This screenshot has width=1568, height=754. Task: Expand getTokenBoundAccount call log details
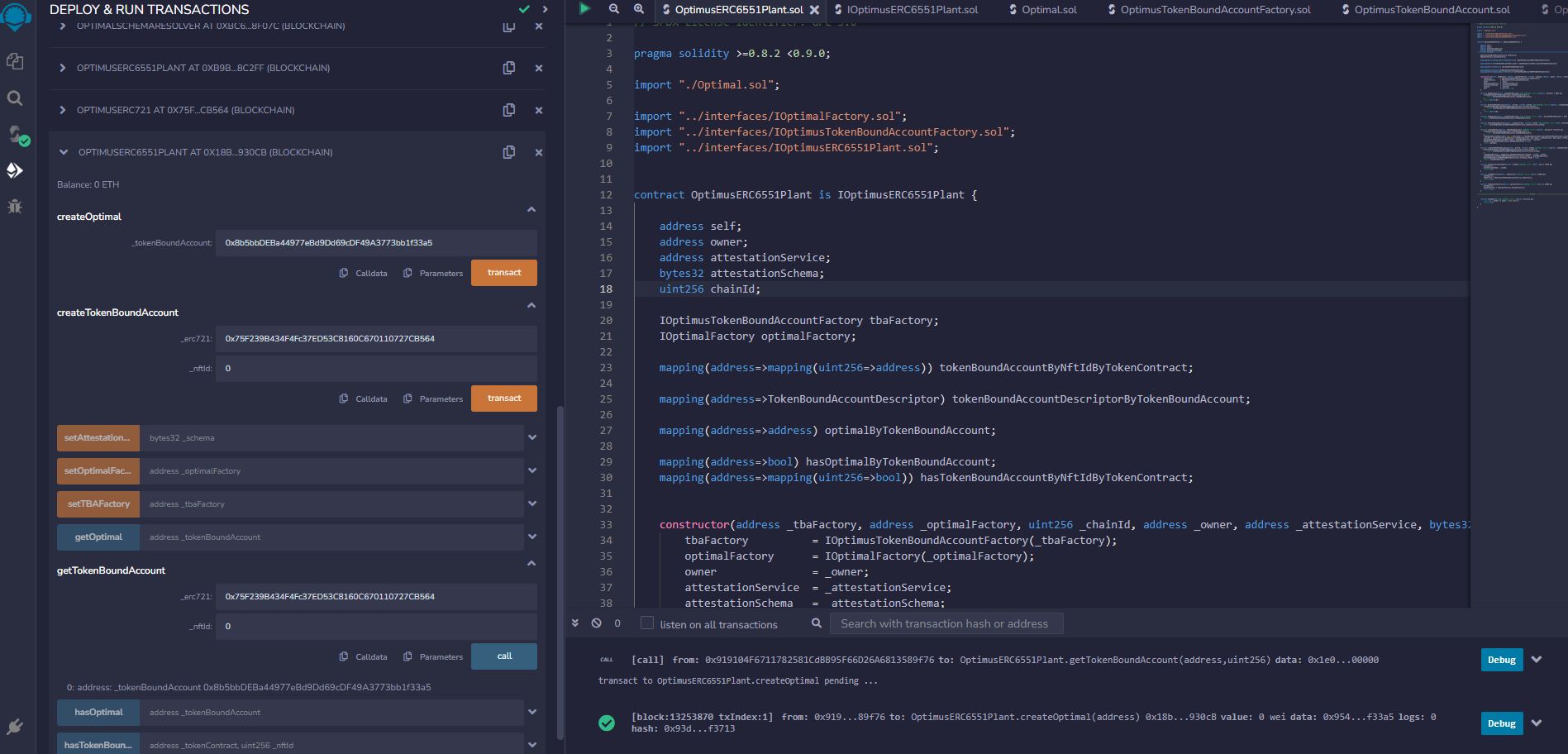1537,660
